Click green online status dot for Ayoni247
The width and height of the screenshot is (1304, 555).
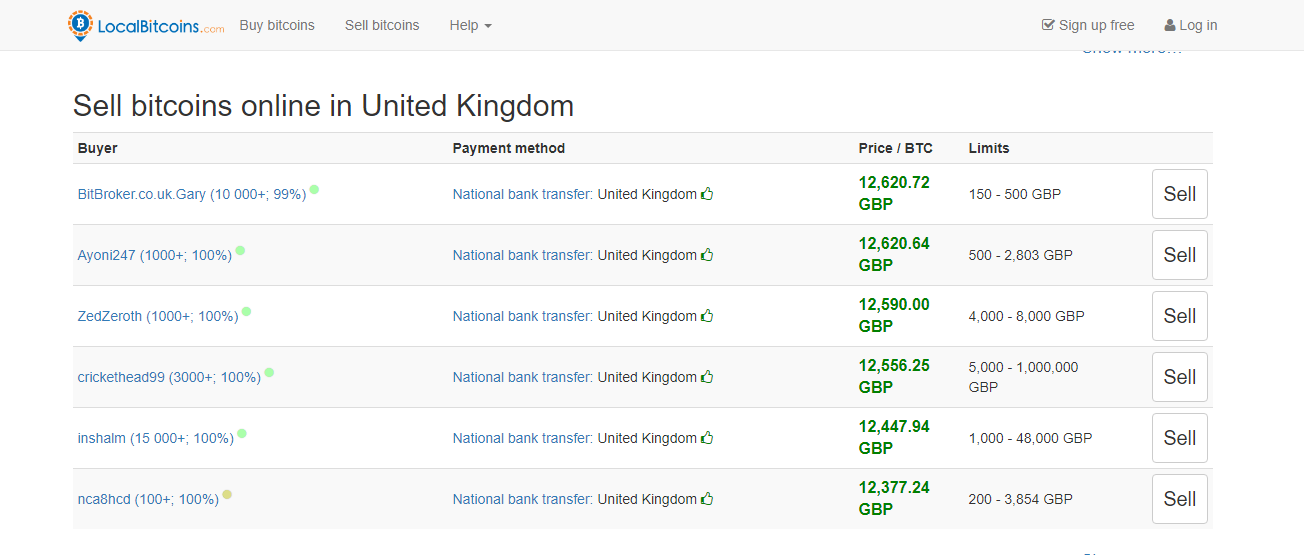pos(240,250)
